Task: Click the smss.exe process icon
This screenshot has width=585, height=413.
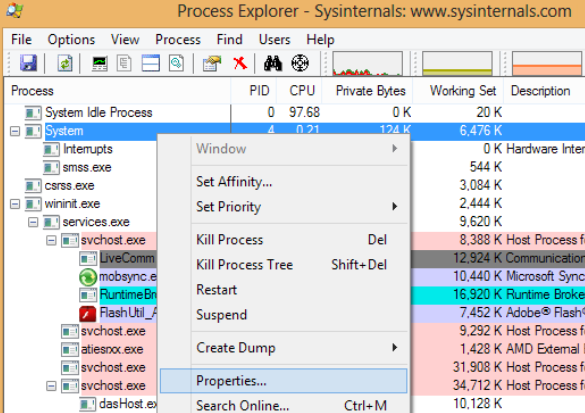Action: (x=51, y=168)
